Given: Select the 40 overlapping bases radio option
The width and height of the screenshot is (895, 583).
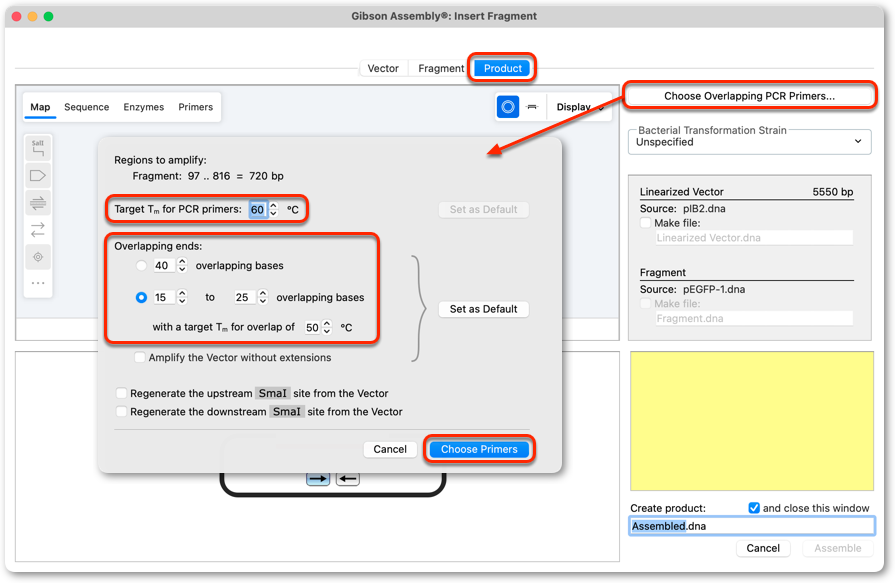Looking at the screenshot, I should [142, 266].
